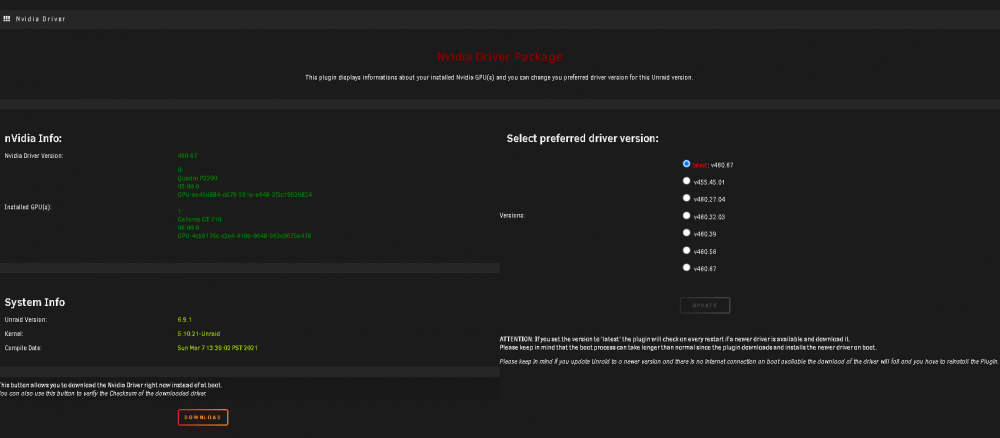Select the 'latest: v460.67' driver option
Viewport: 1000px width, 438px height.
tap(687, 164)
